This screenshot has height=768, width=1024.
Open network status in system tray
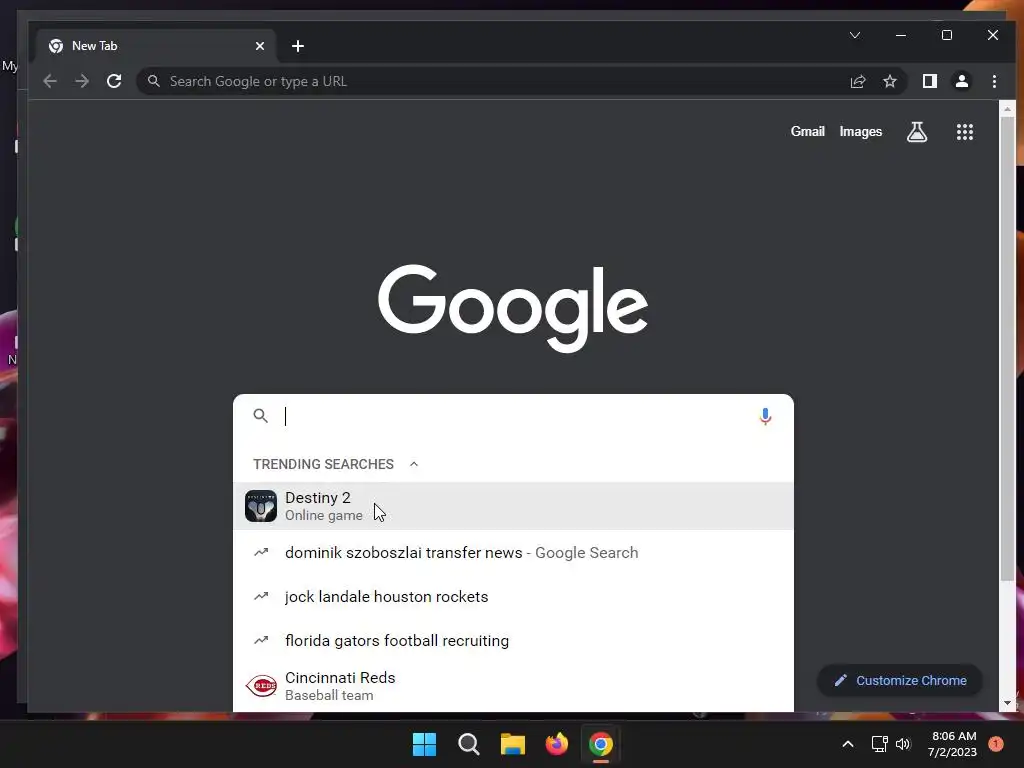pyautogui.click(x=879, y=744)
